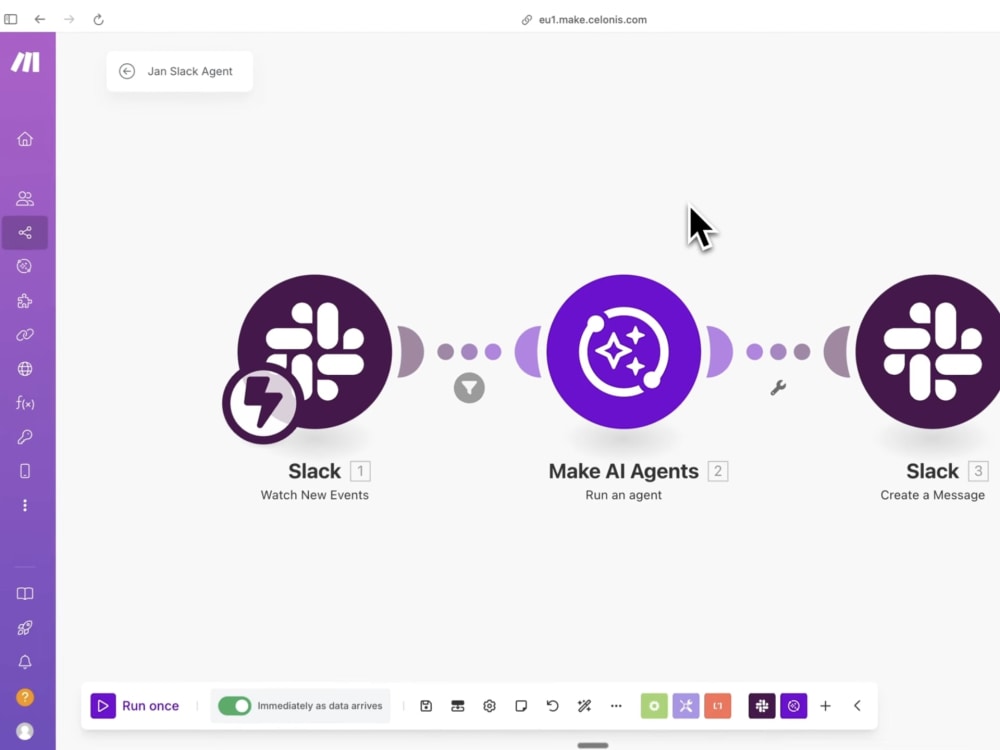Toggle the scenario scheduling switch off
Screen dimensions: 1000x750
[235, 706]
